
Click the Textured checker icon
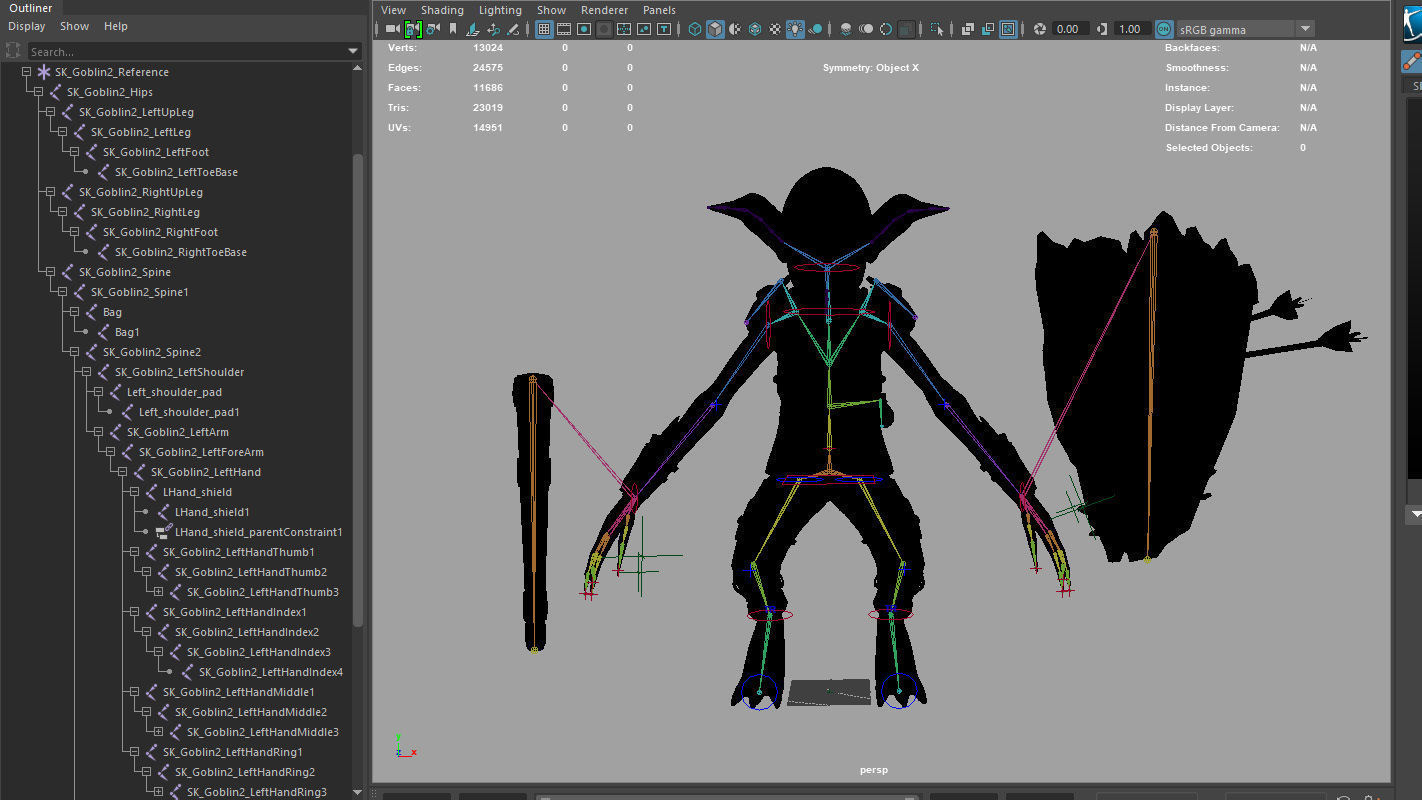(775, 29)
